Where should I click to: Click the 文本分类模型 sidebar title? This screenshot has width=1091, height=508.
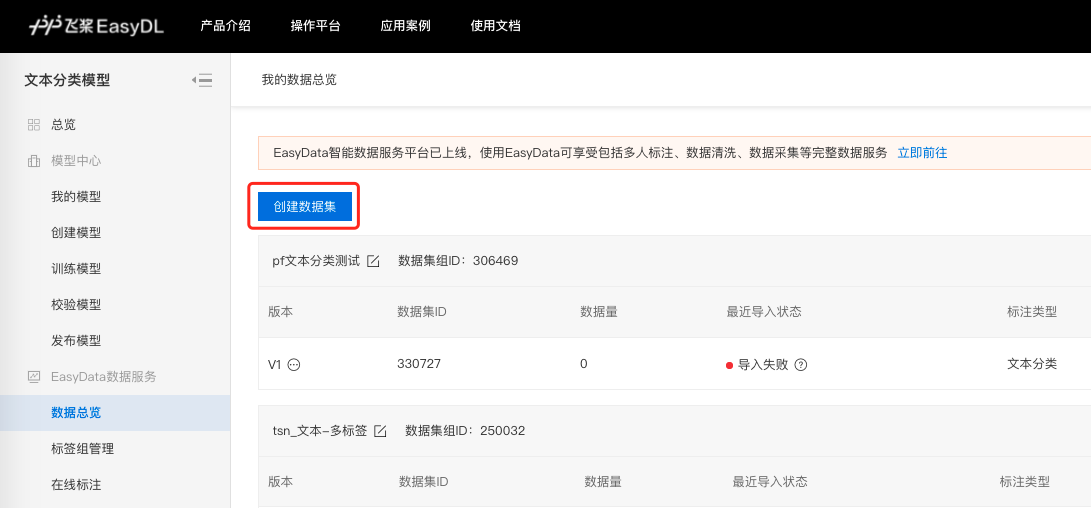(x=67, y=80)
